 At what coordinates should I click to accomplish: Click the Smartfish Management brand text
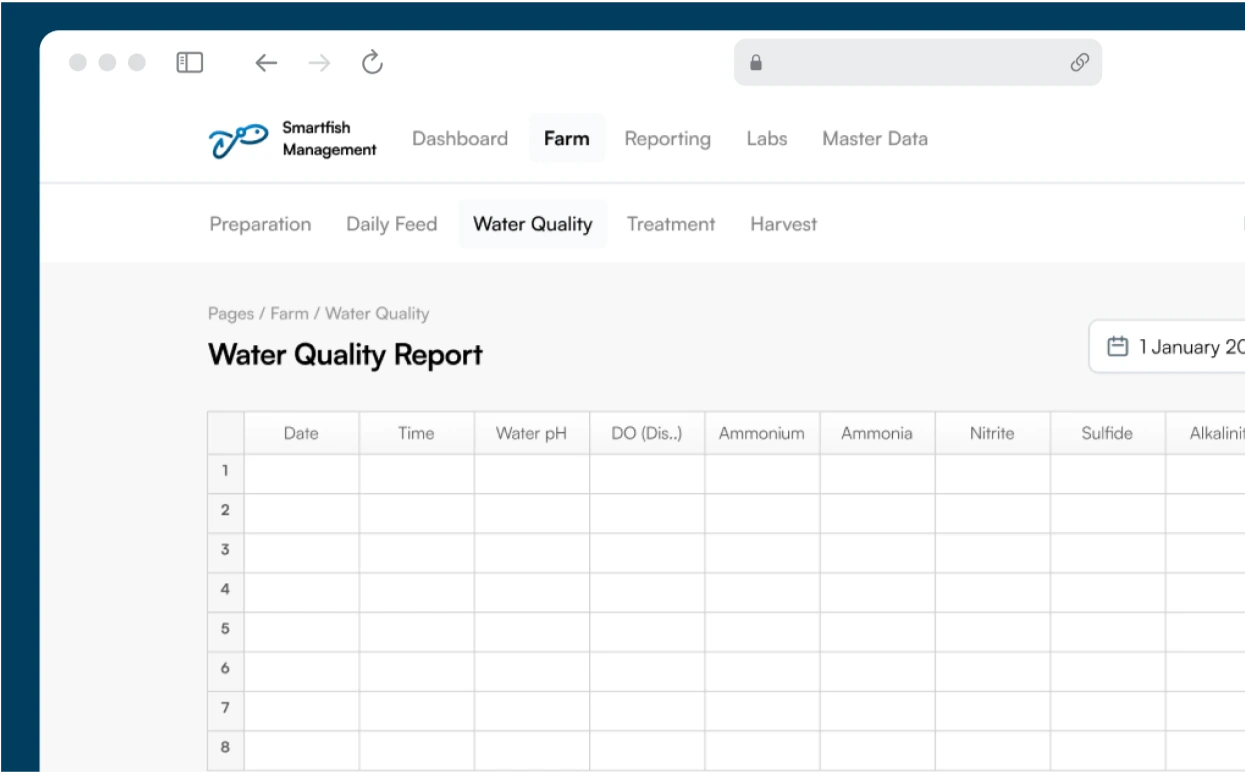tap(329, 139)
